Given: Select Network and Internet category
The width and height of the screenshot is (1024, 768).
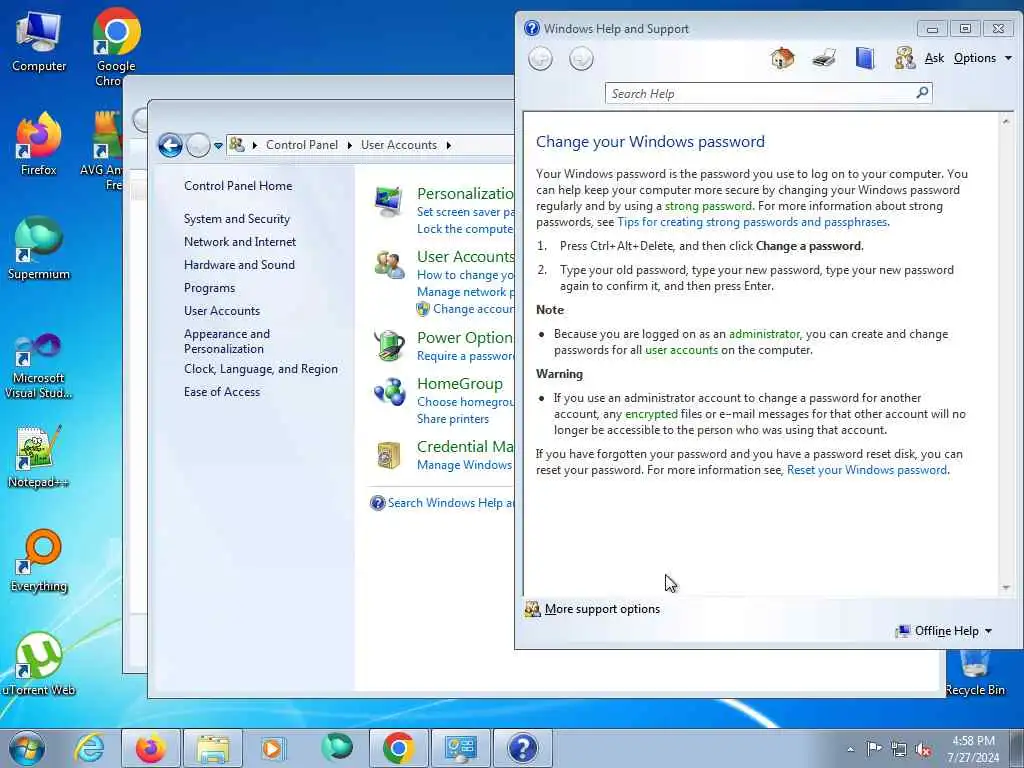Looking at the screenshot, I should [240, 242].
